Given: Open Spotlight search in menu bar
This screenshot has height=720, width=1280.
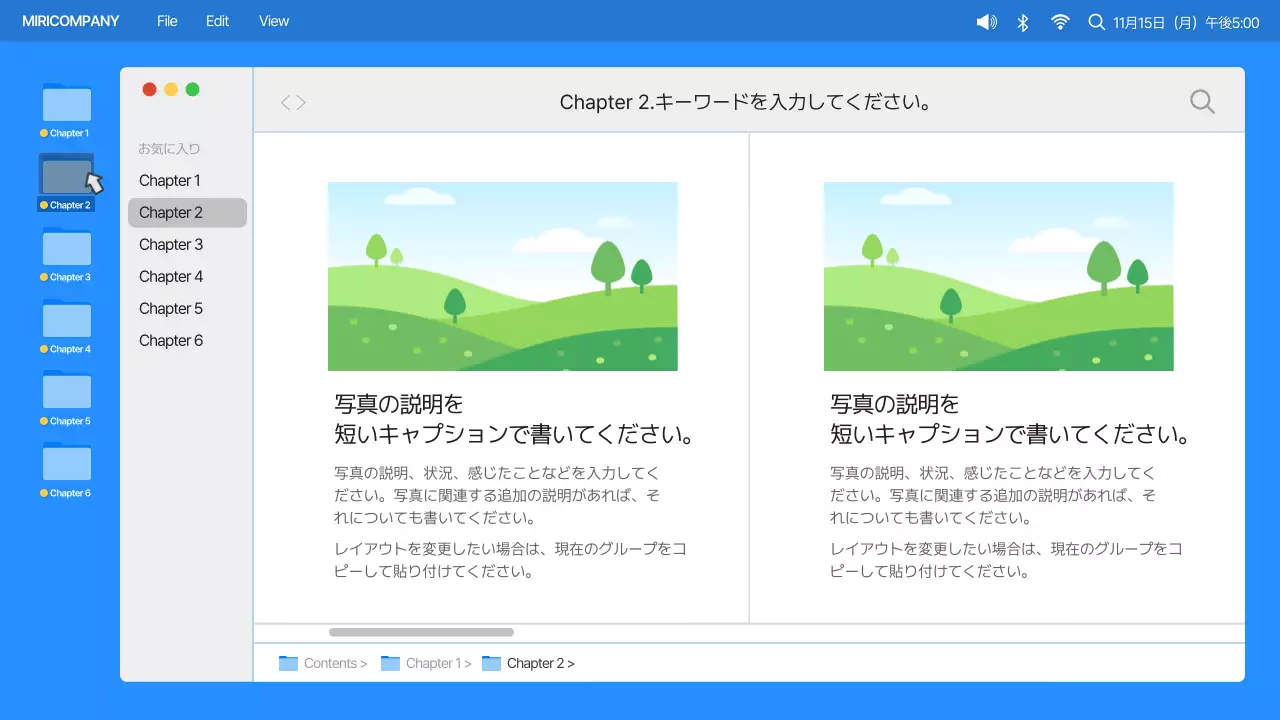Looking at the screenshot, I should coord(1096,21).
